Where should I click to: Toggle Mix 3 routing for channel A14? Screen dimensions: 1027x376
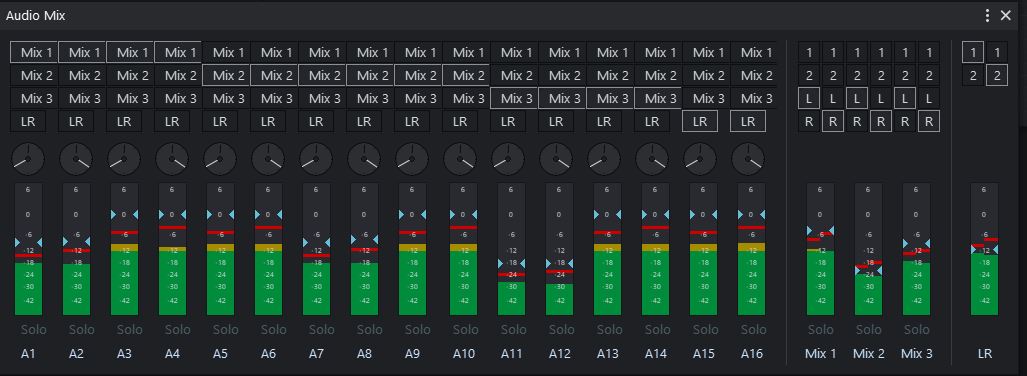click(658, 99)
